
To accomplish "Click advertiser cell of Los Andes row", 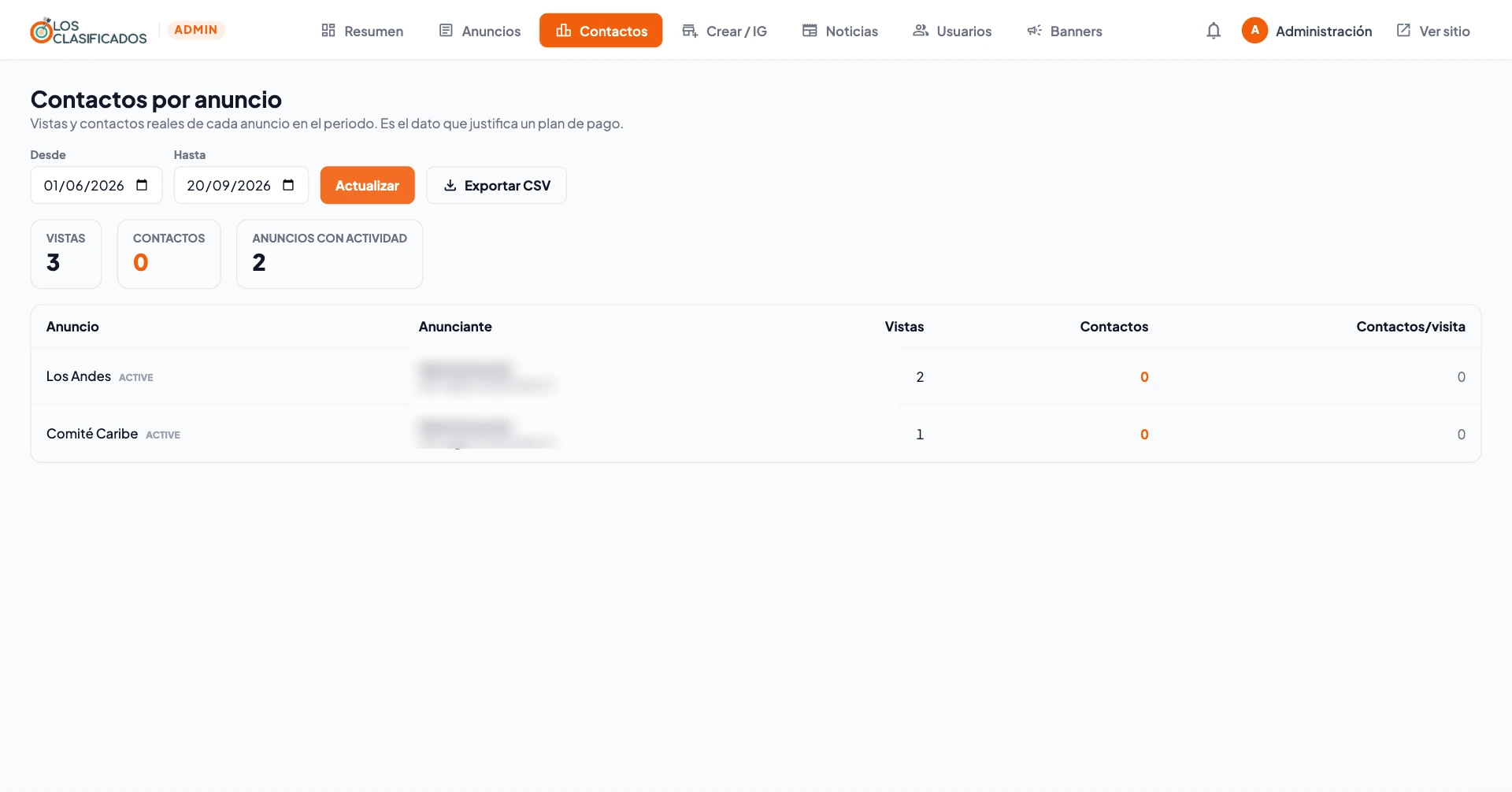I will coord(487,376).
